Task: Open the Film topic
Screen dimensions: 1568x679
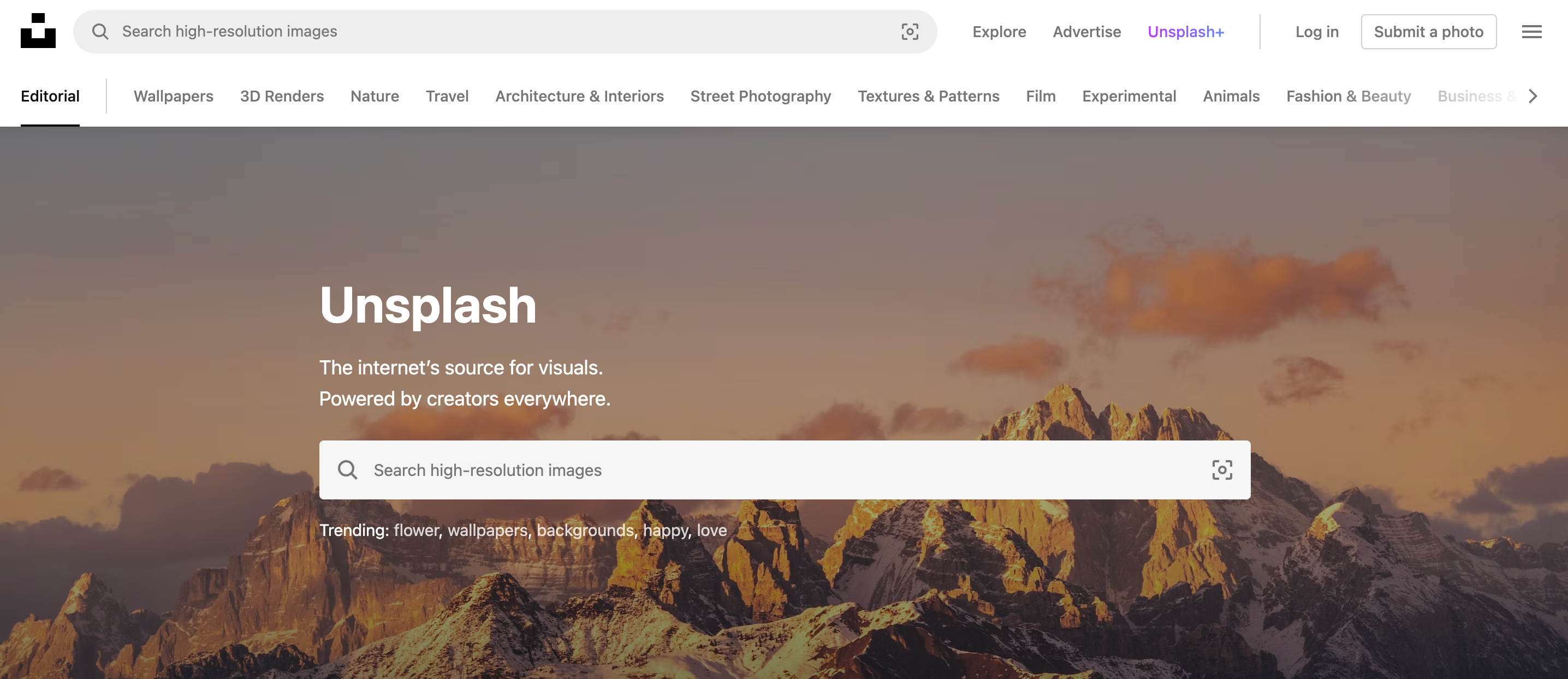Action: tap(1040, 96)
